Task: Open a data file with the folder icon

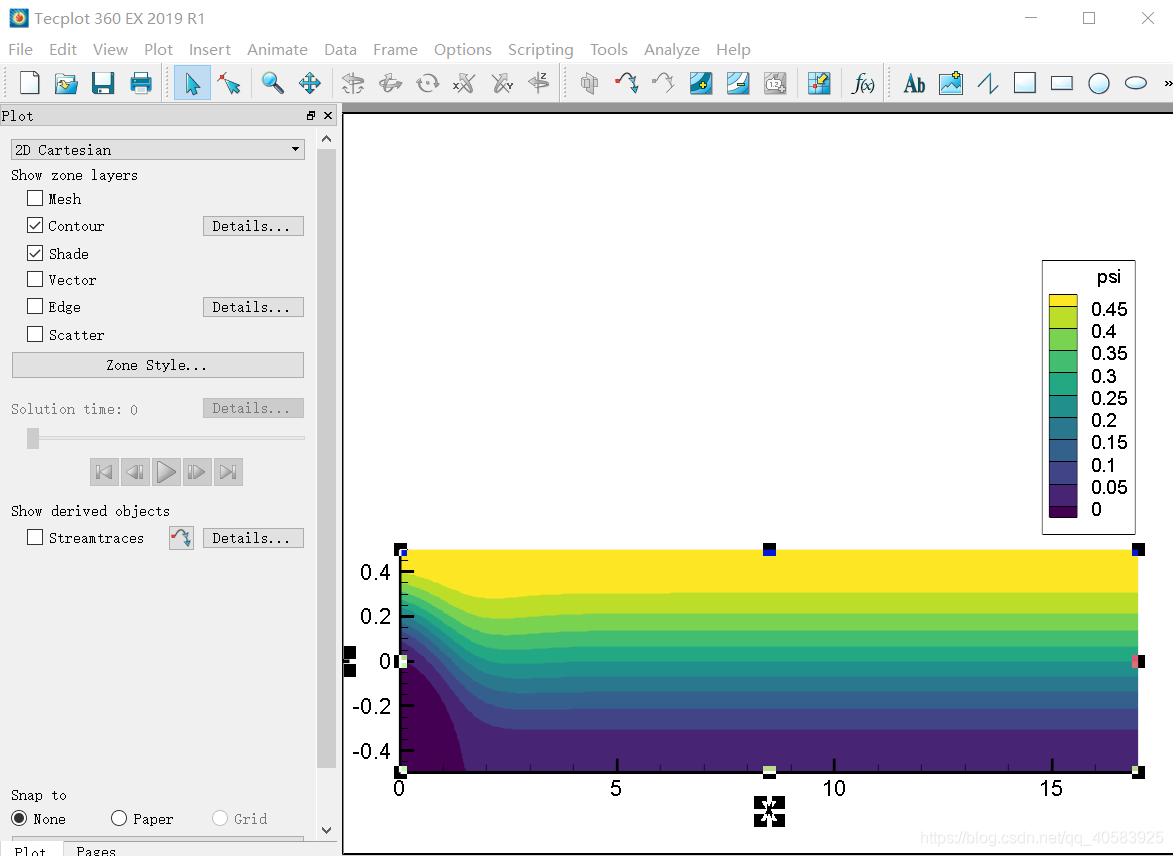Action: [x=66, y=82]
